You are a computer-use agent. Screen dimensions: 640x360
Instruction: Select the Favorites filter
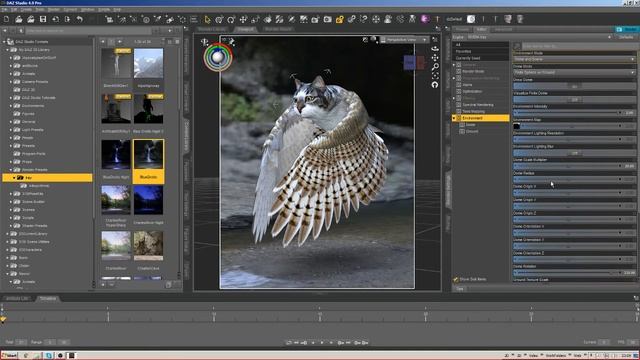pyautogui.click(x=481, y=51)
